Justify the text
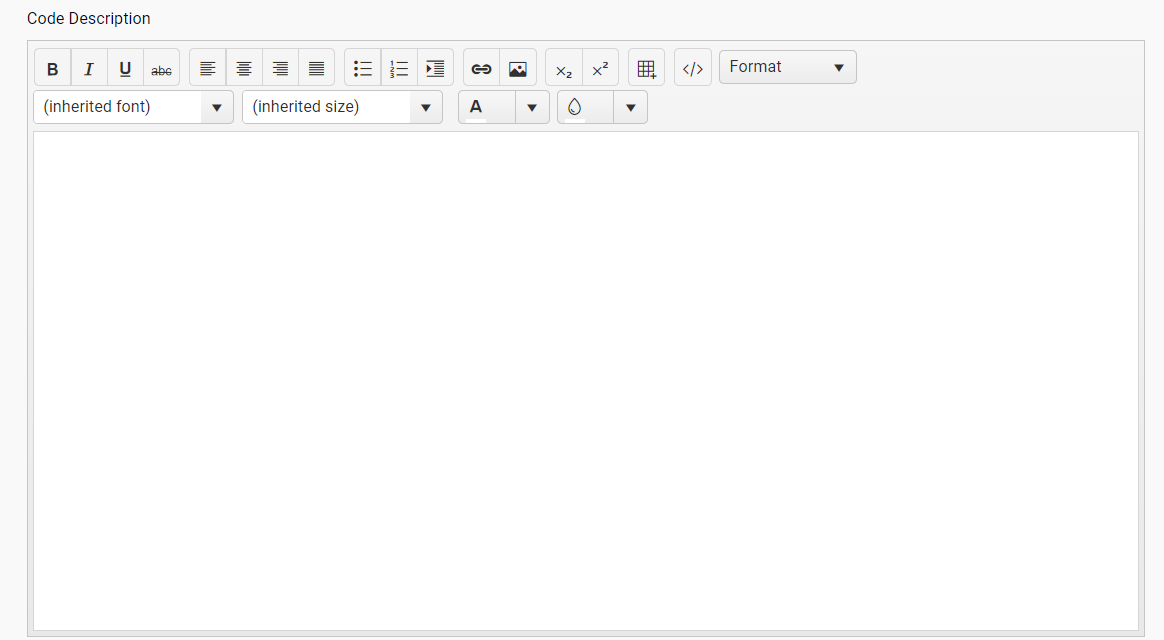1164x640 pixels. click(316, 68)
